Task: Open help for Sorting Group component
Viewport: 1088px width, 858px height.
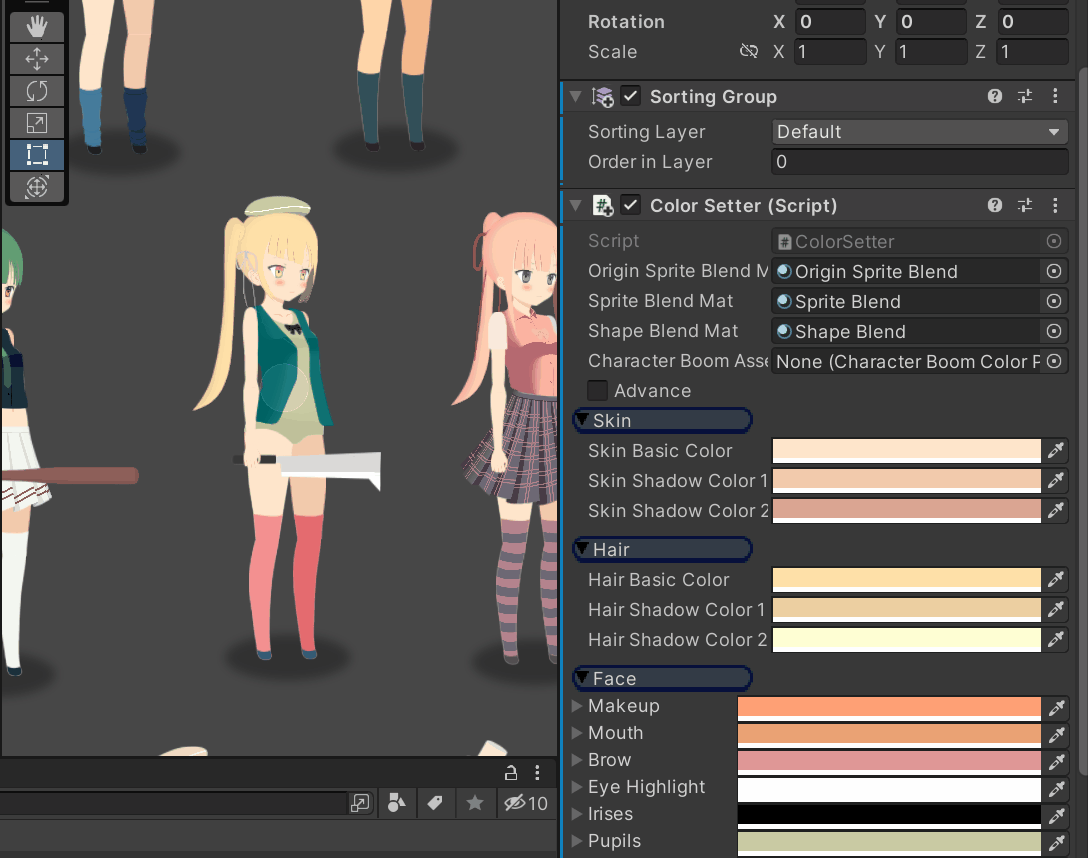Action: point(995,96)
